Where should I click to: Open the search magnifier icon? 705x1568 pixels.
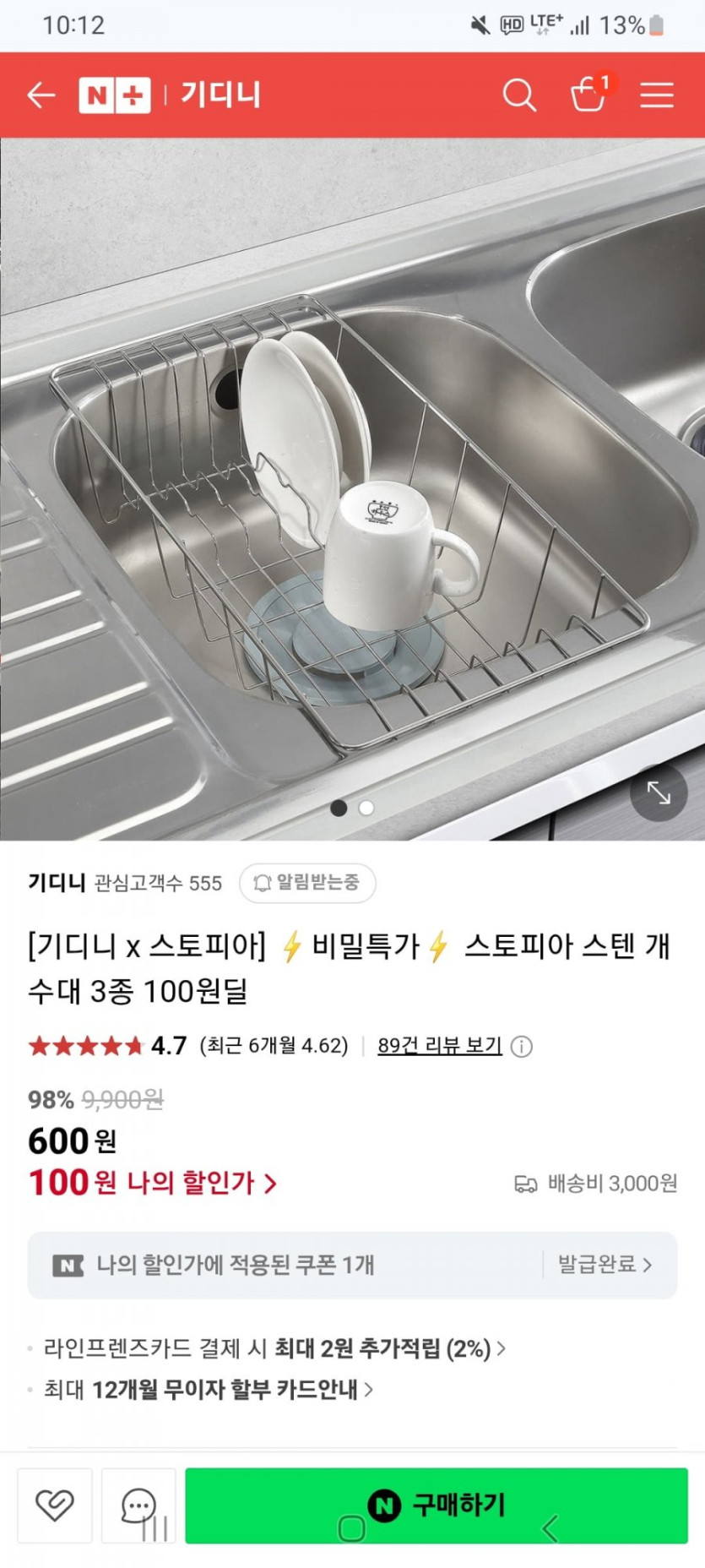point(519,95)
